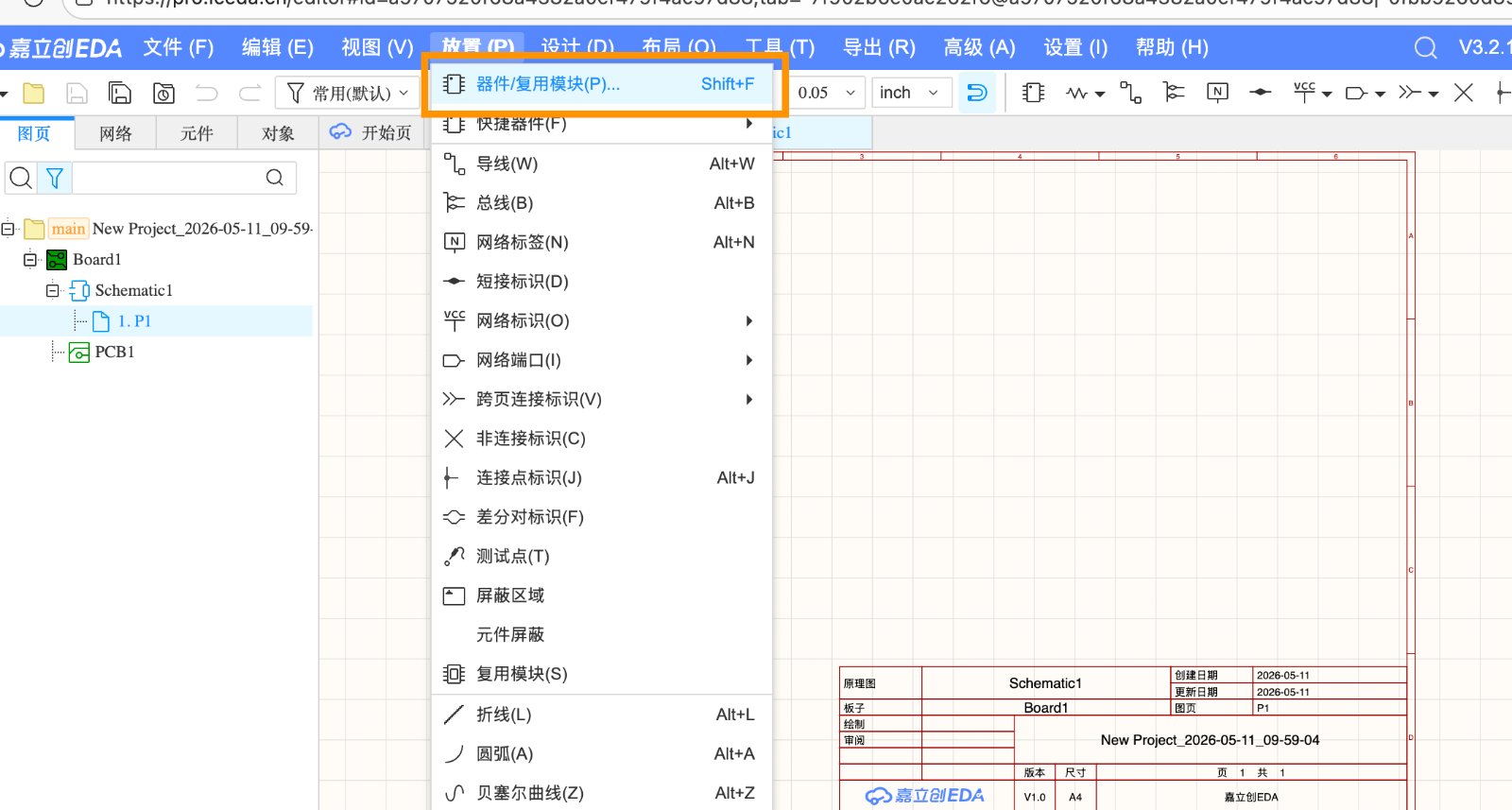Image resolution: width=1512 pixels, height=810 pixels.
Task: Expand the 网络端口(I) submenu
Action: [602, 360]
